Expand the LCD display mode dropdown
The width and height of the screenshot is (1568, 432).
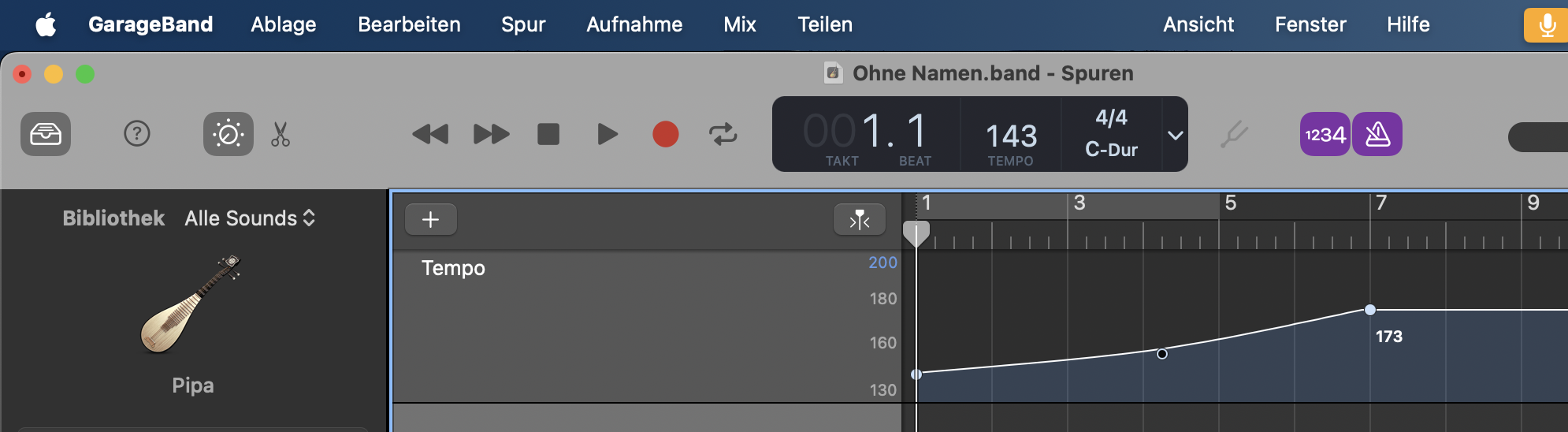(x=1176, y=135)
